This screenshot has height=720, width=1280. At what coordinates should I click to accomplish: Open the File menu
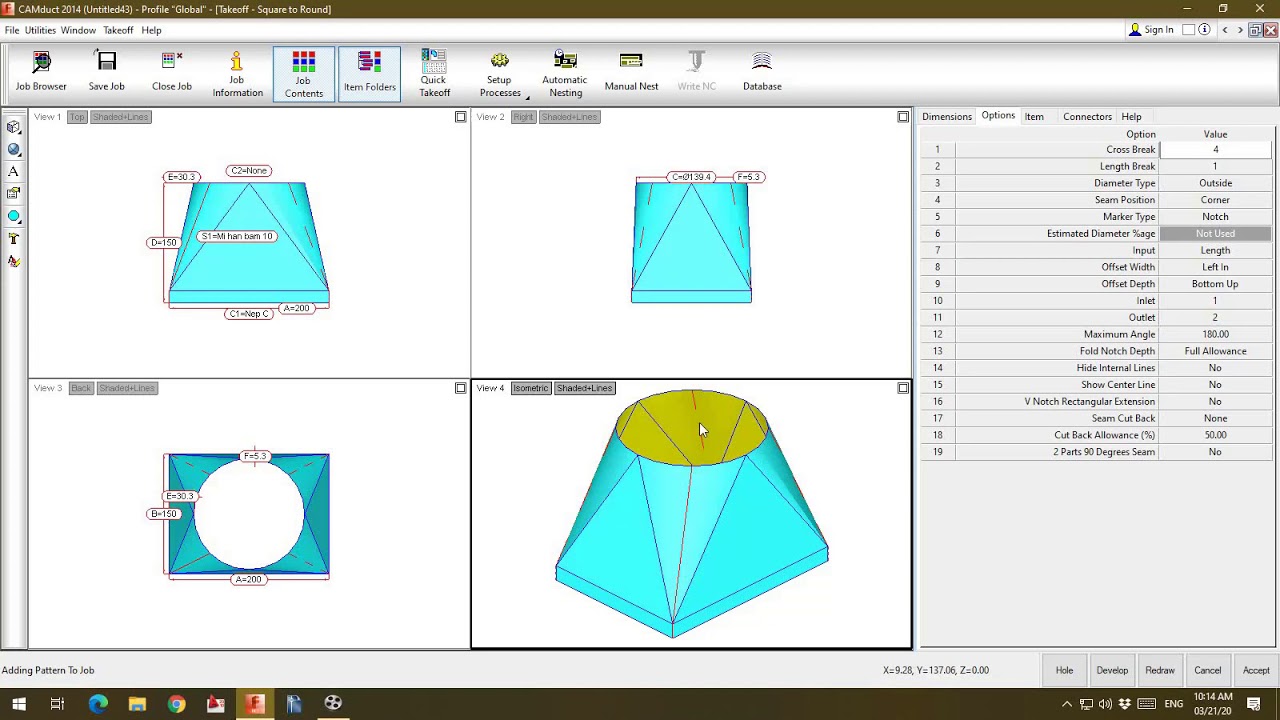click(x=12, y=30)
